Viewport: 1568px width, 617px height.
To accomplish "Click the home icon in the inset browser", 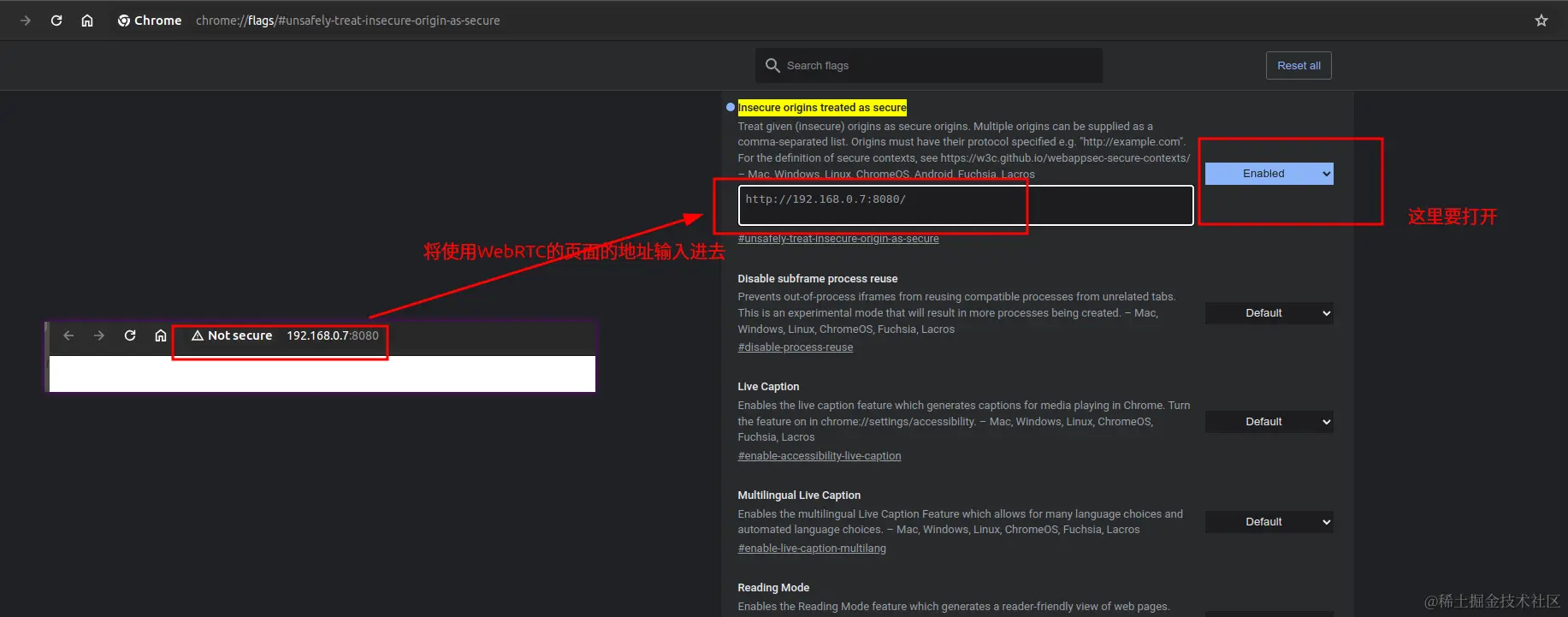I will click(161, 335).
